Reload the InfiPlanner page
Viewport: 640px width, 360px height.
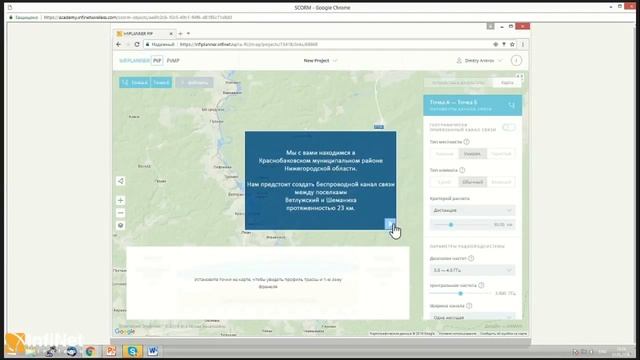pyautogui.click(x=137, y=44)
